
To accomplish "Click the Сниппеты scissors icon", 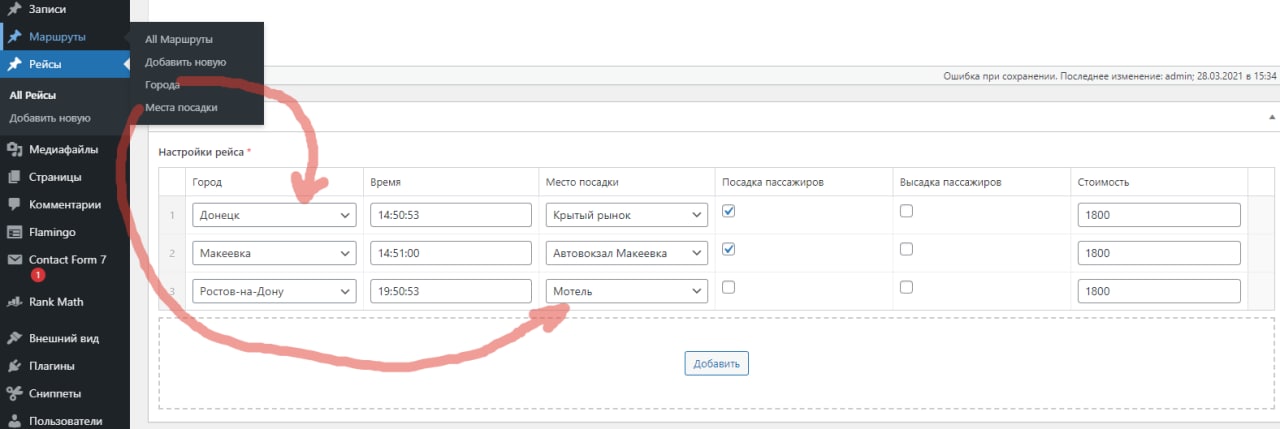I will (14, 393).
